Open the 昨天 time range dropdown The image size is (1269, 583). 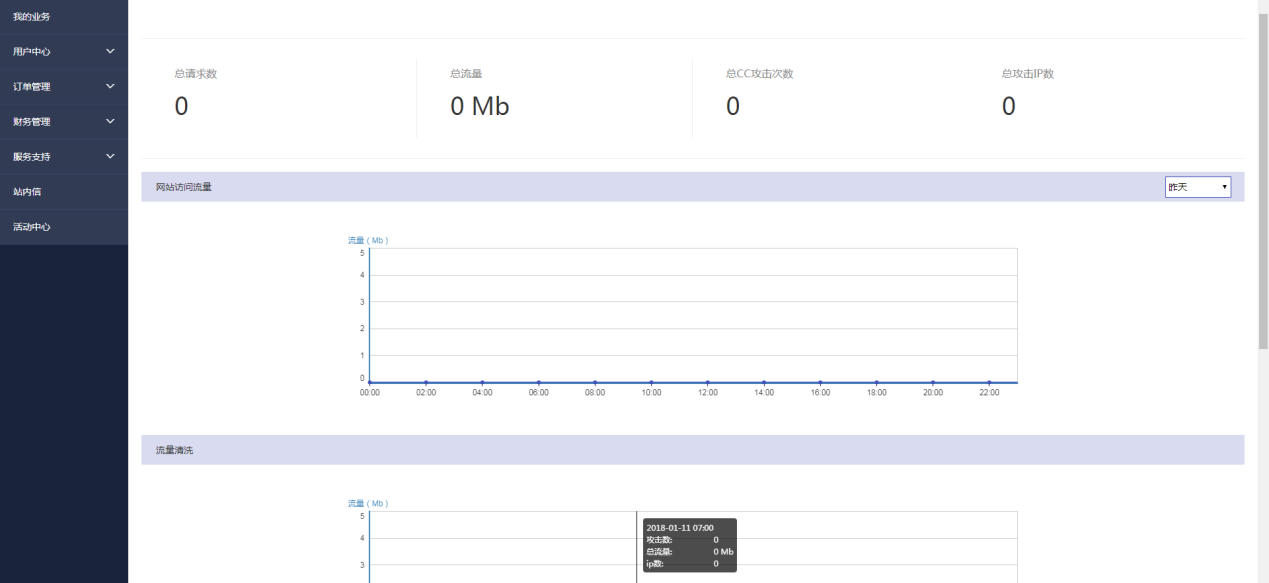pyautogui.click(x=1197, y=187)
